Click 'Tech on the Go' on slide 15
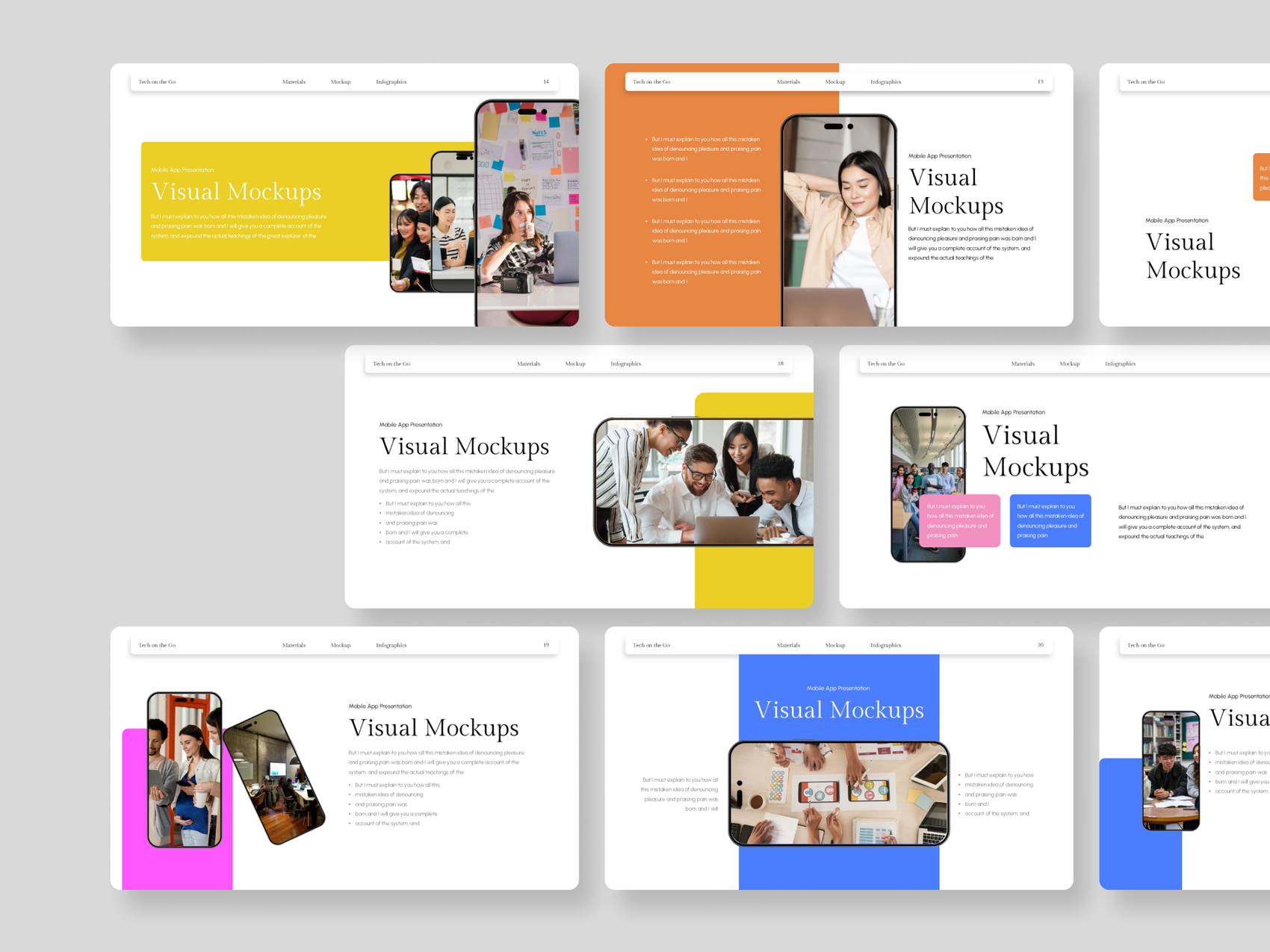The height and width of the screenshot is (952, 1270). [651, 82]
